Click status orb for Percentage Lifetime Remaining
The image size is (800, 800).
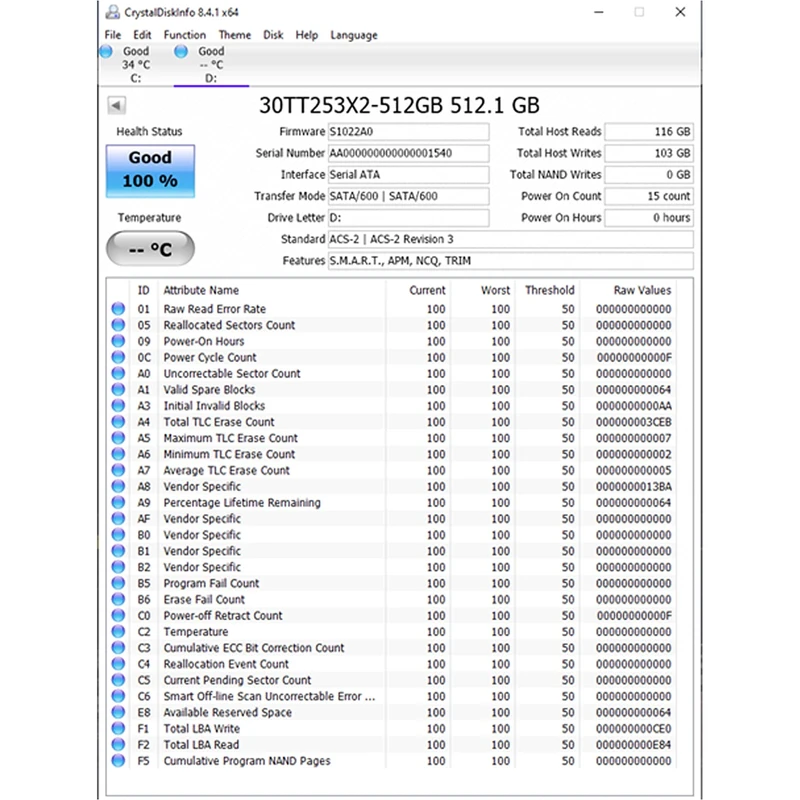(x=118, y=503)
